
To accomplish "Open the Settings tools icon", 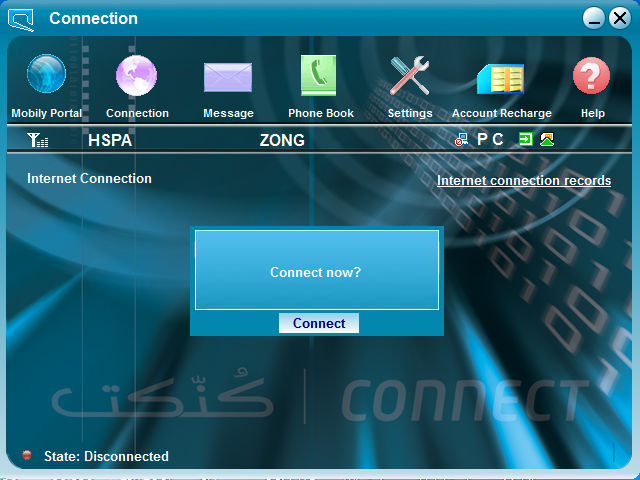I will pyautogui.click(x=409, y=76).
